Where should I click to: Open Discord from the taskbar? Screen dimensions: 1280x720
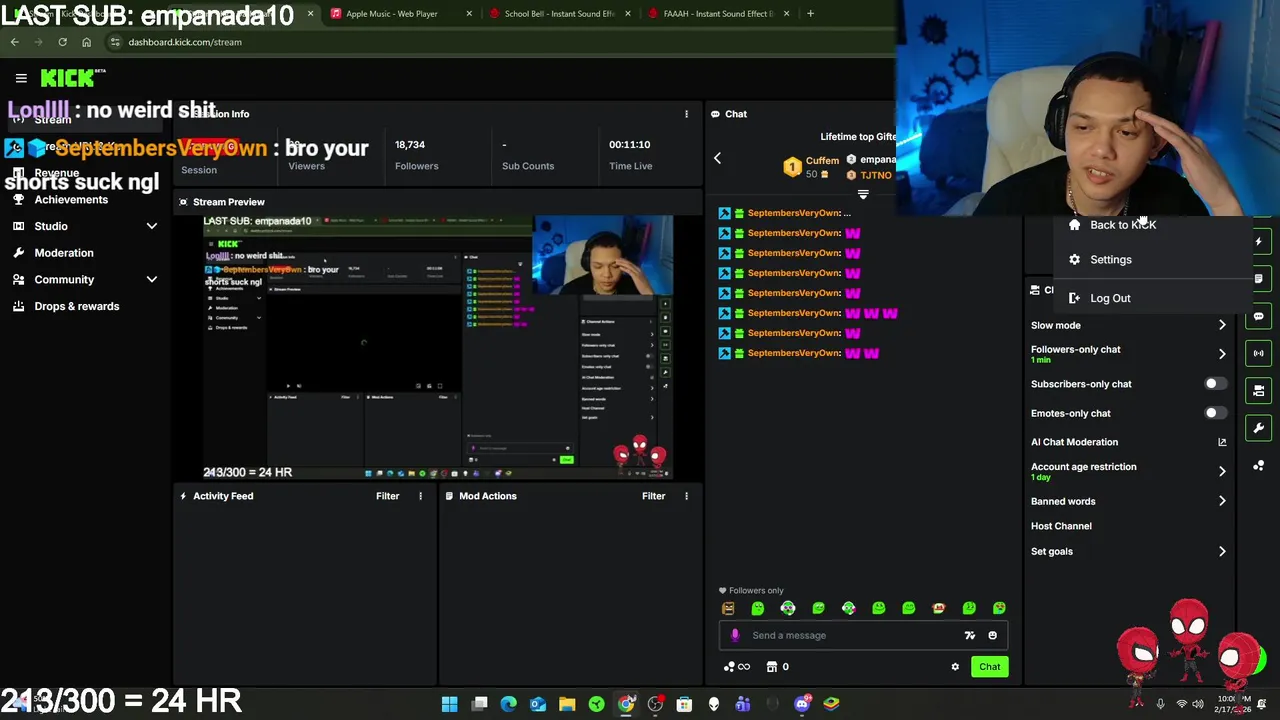point(801,704)
